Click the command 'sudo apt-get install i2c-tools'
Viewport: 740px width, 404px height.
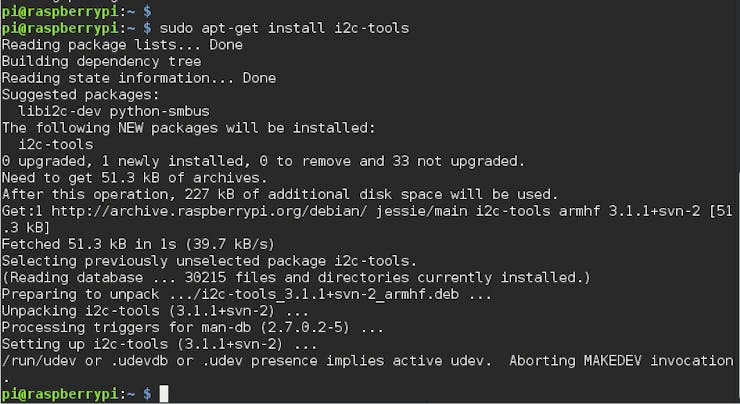[x=284, y=28]
